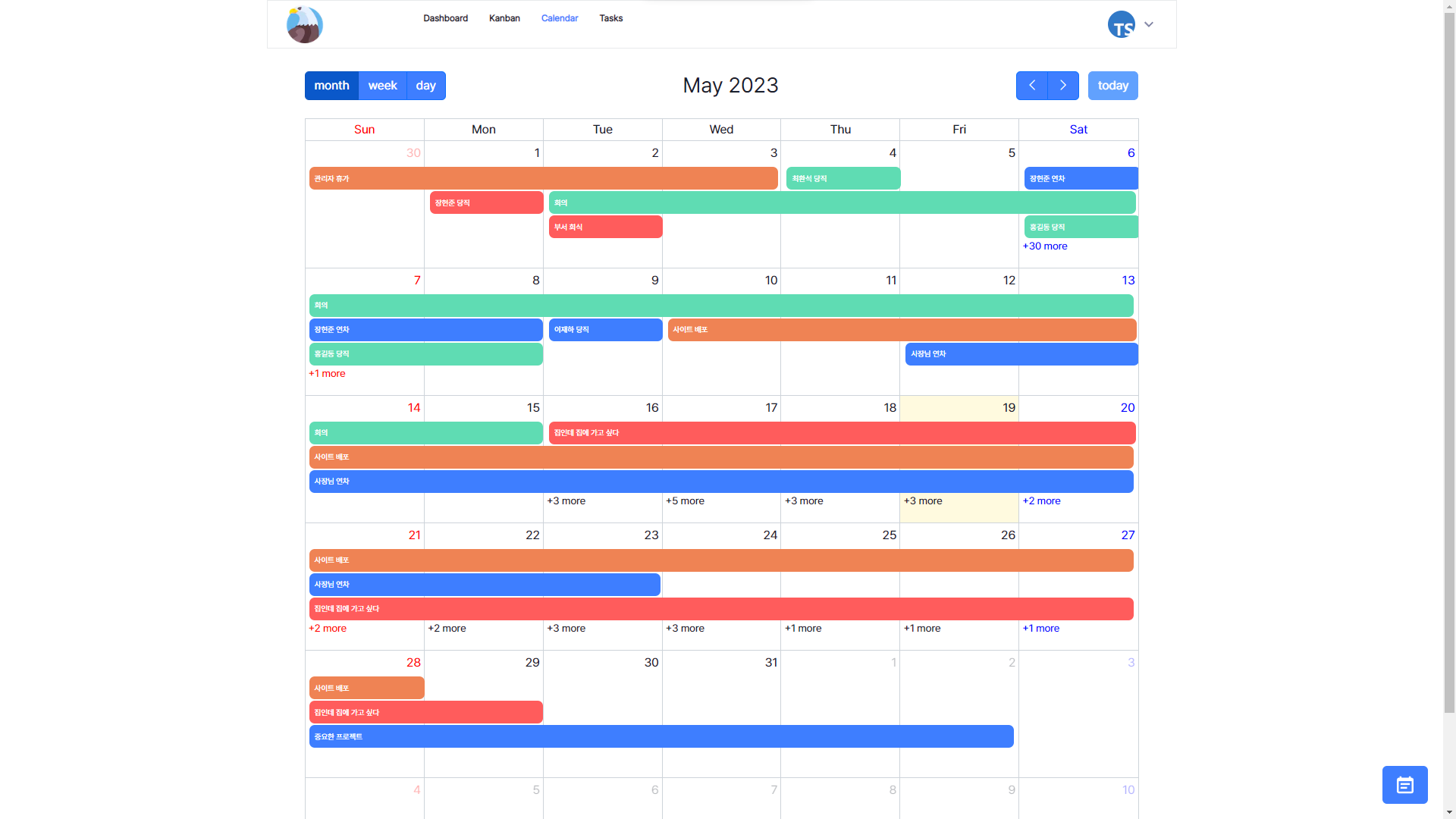
Task: Open the Kanban menu item
Action: click(504, 18)
